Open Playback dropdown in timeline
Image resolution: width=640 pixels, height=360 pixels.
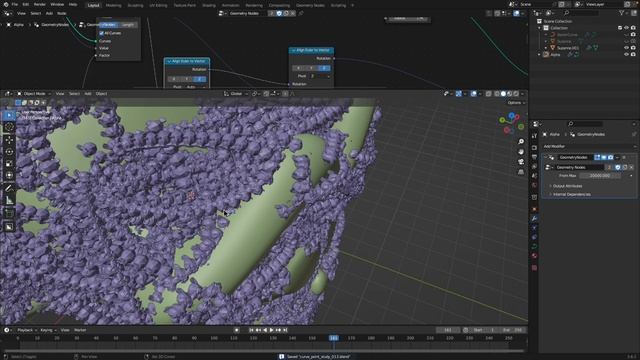pyautogui.click(x=27, y=330)
